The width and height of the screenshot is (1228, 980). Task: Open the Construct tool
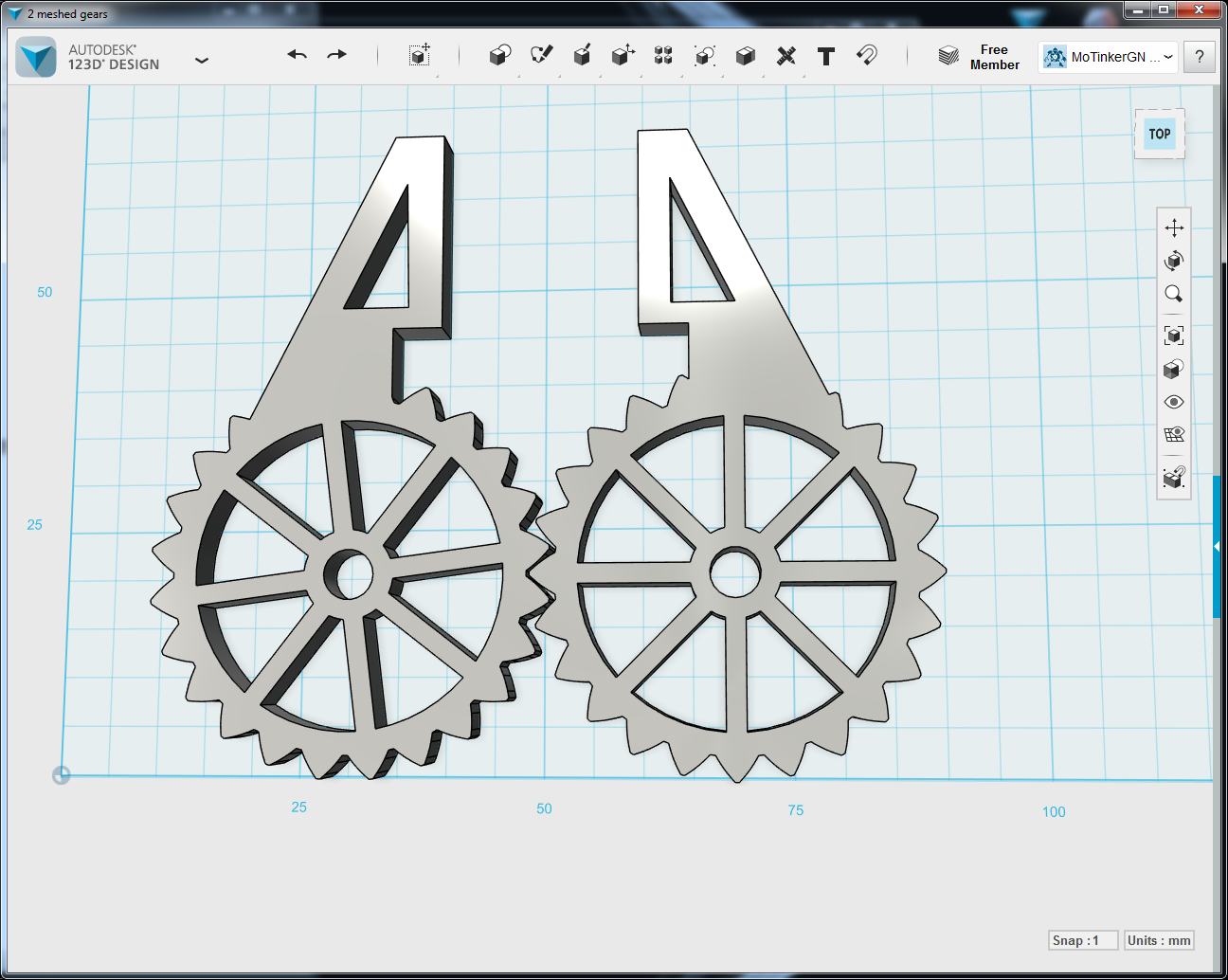pos(581,56)
